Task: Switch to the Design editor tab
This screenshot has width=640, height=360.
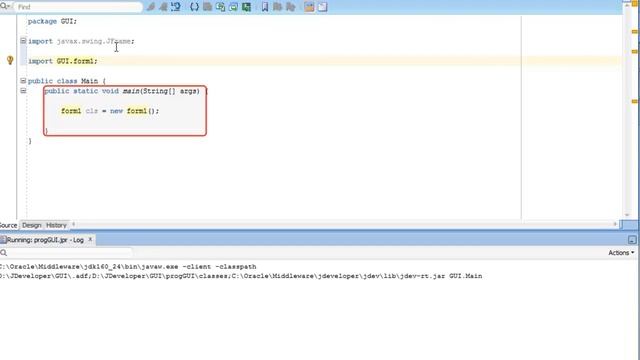Action: 31,225
